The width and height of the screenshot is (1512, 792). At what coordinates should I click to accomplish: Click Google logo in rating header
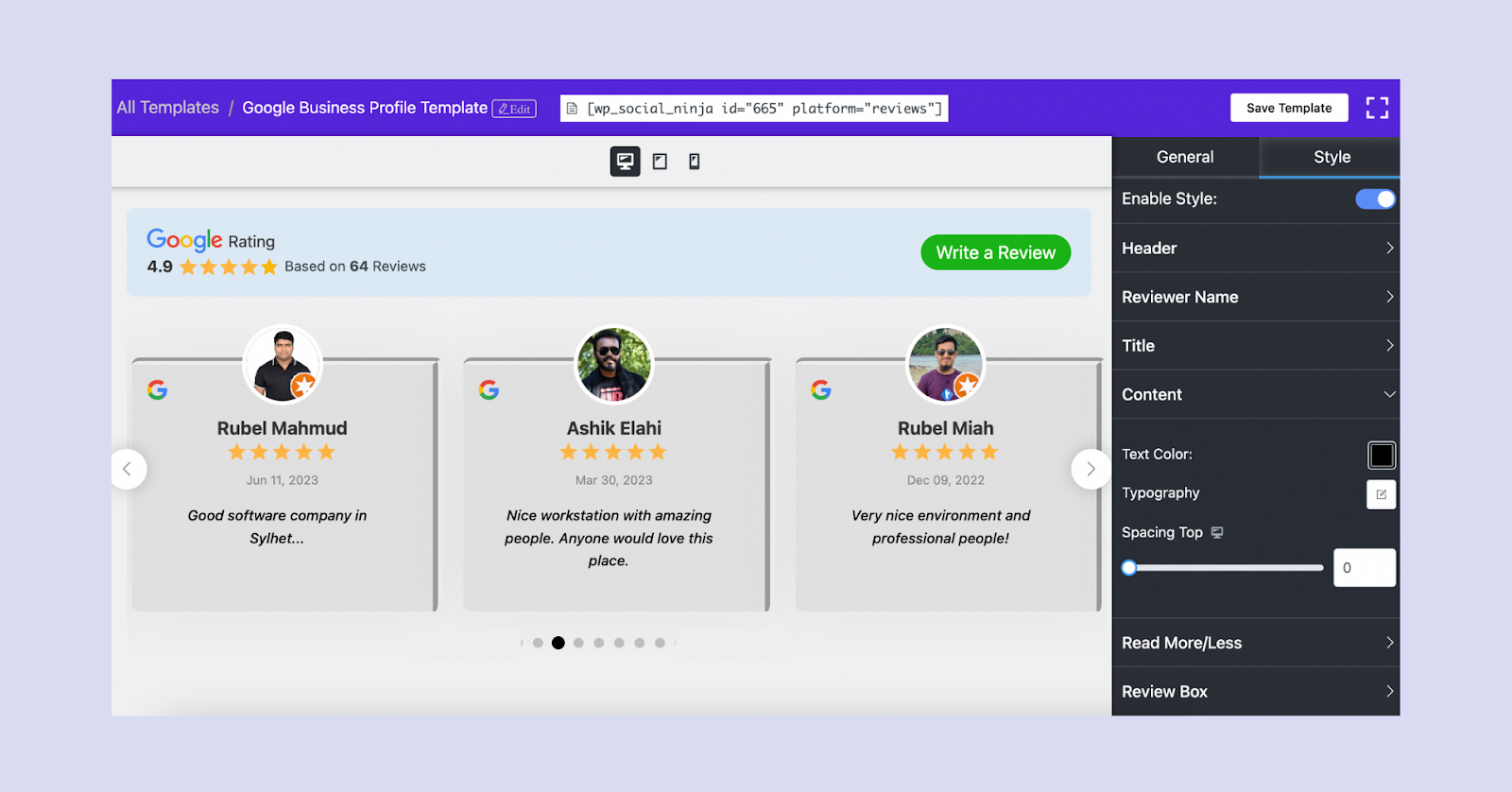pyautogui.click(x=184, y=239)
